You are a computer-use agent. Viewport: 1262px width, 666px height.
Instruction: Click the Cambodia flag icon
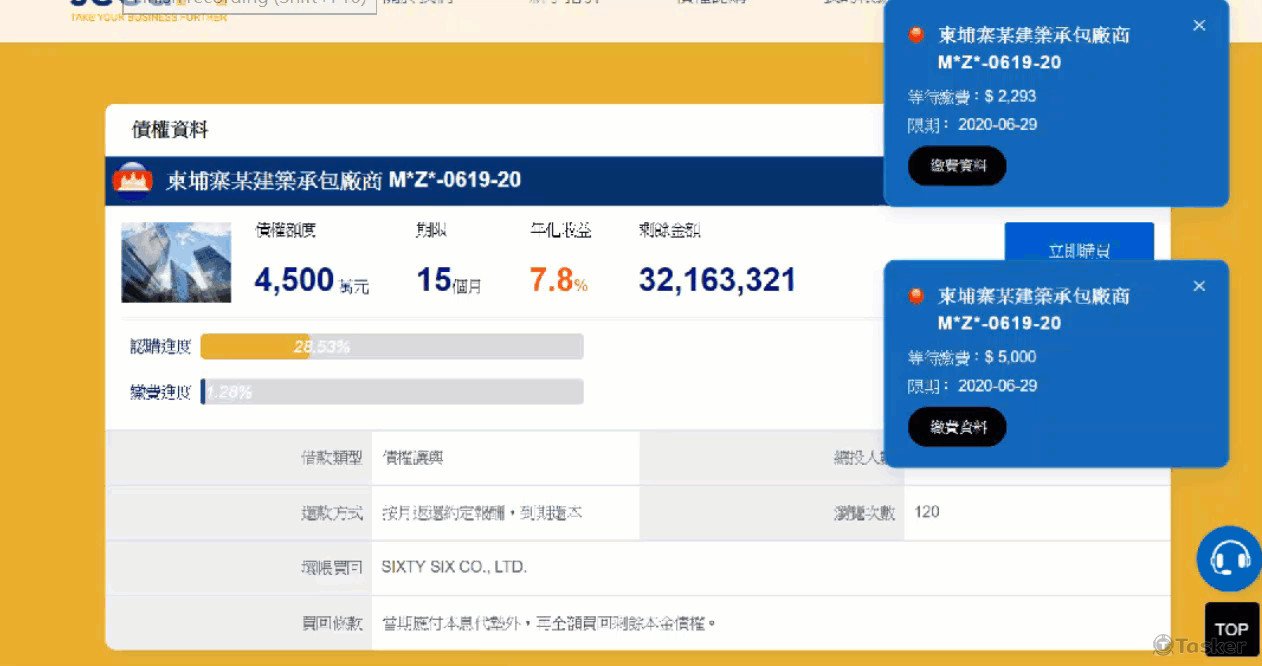pos(133,181)
